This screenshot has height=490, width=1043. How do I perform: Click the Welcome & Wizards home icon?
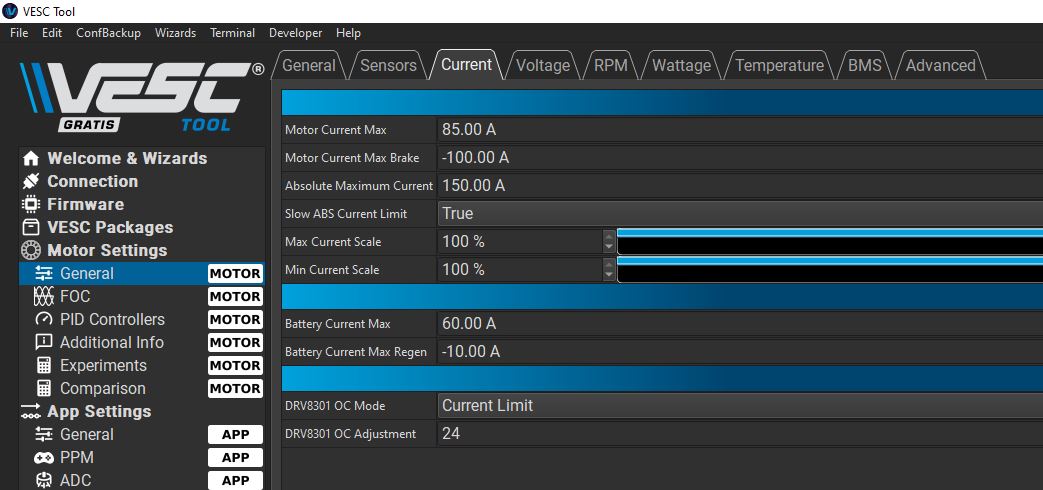(30, 159)
